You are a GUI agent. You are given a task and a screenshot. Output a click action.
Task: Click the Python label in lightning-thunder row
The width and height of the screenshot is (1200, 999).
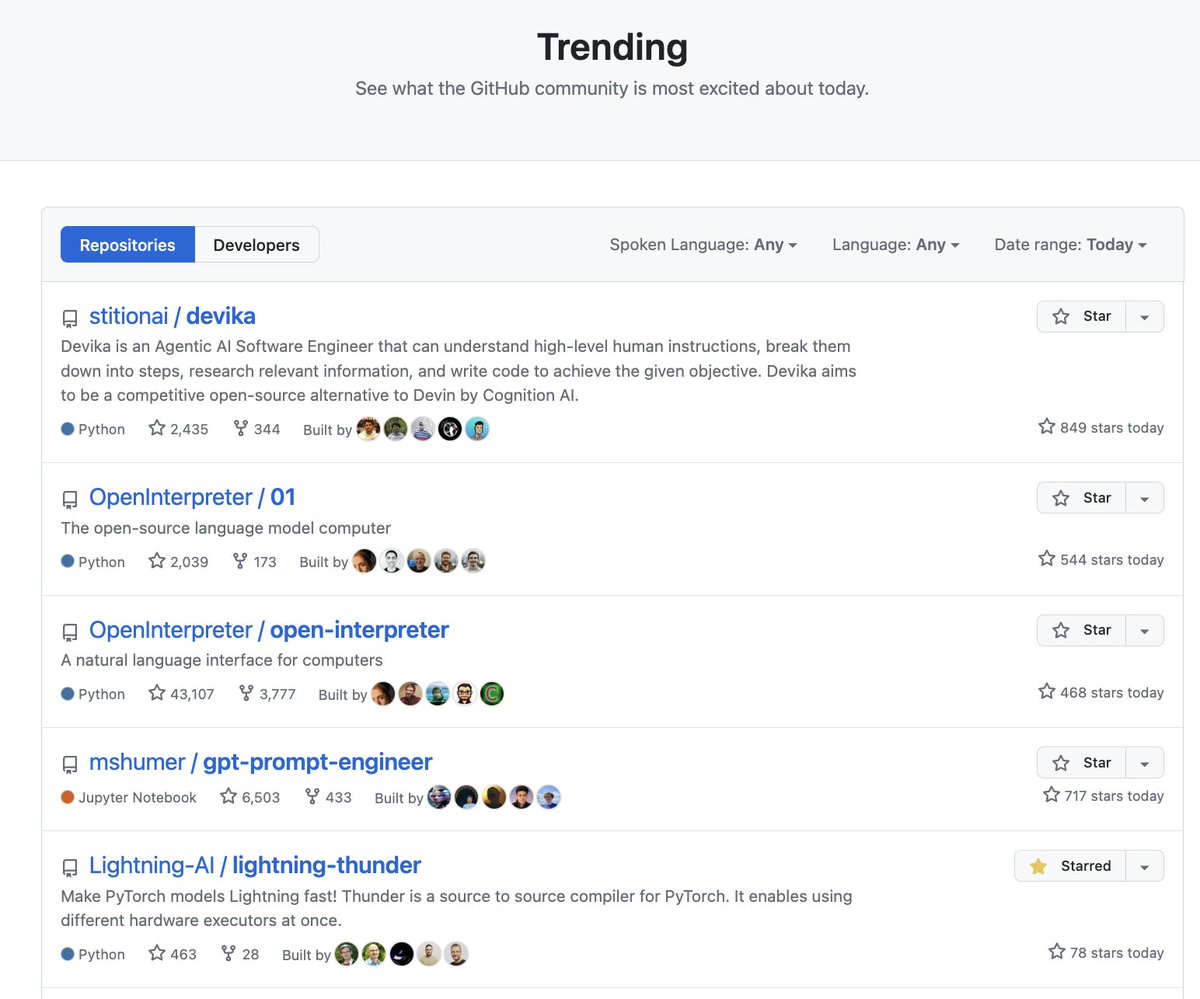[x=93, y=954]
